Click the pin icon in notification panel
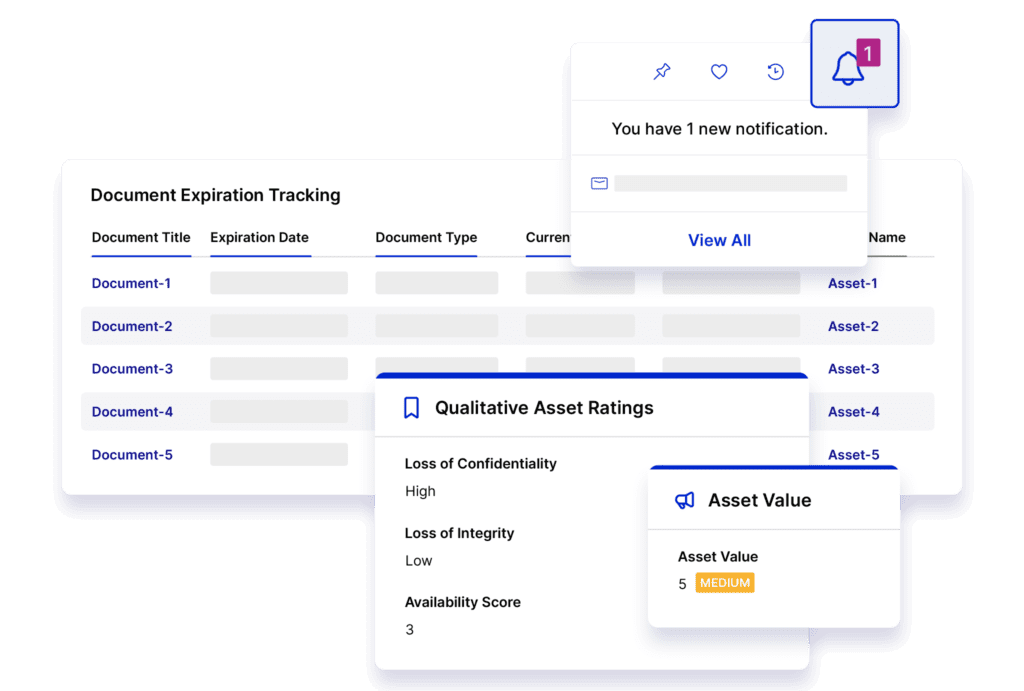The height and width of the screenshot is (691, 1024). (662, 71)
